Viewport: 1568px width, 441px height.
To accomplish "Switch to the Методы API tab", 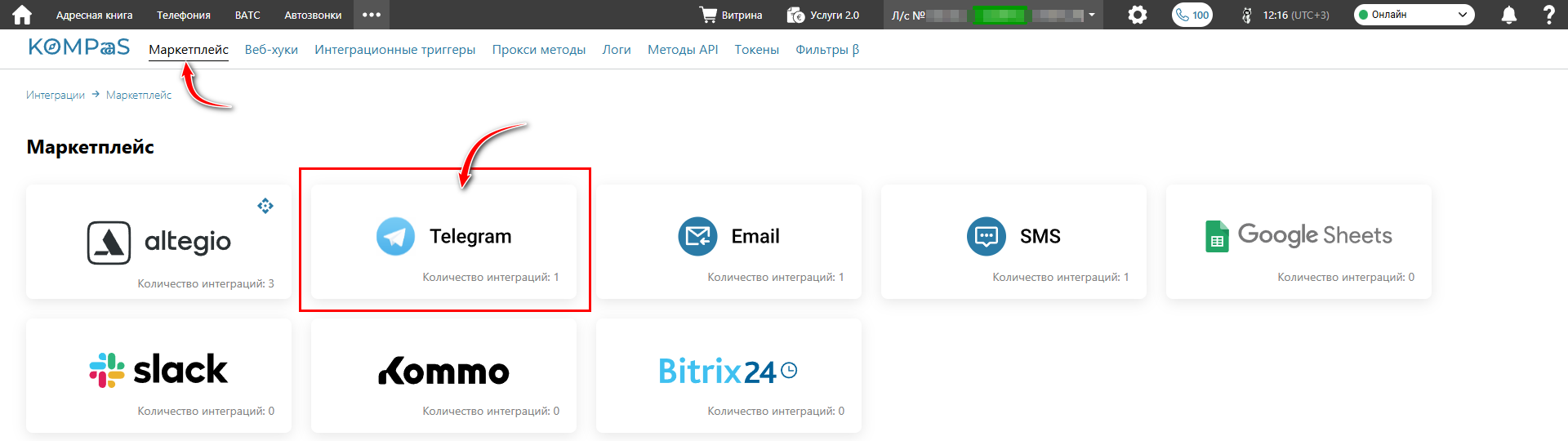I will (683, 50).
